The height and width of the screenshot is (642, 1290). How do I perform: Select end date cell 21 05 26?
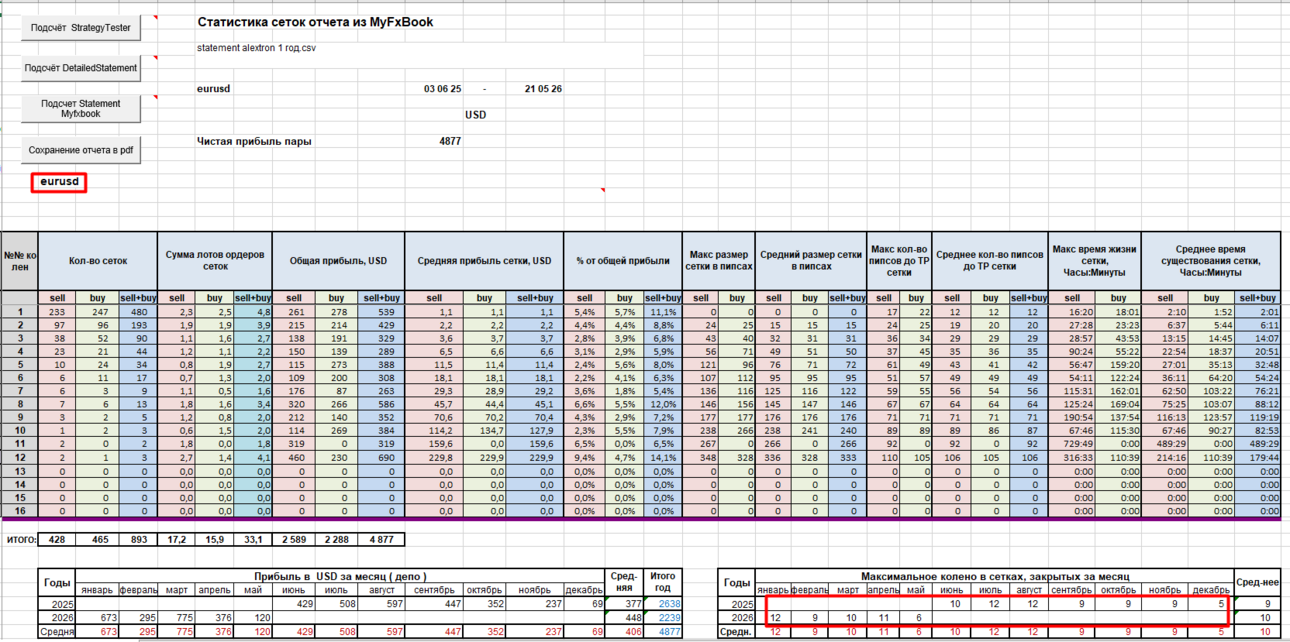pos(543,89)
